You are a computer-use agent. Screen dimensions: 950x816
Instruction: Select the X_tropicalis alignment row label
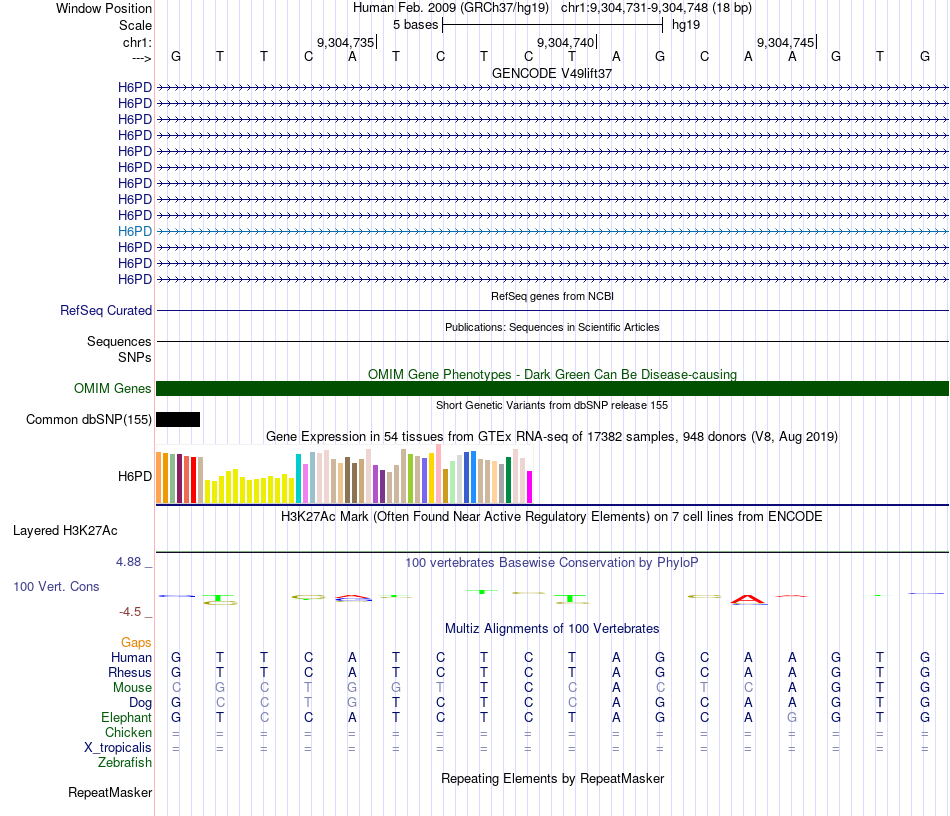(118, 748)
